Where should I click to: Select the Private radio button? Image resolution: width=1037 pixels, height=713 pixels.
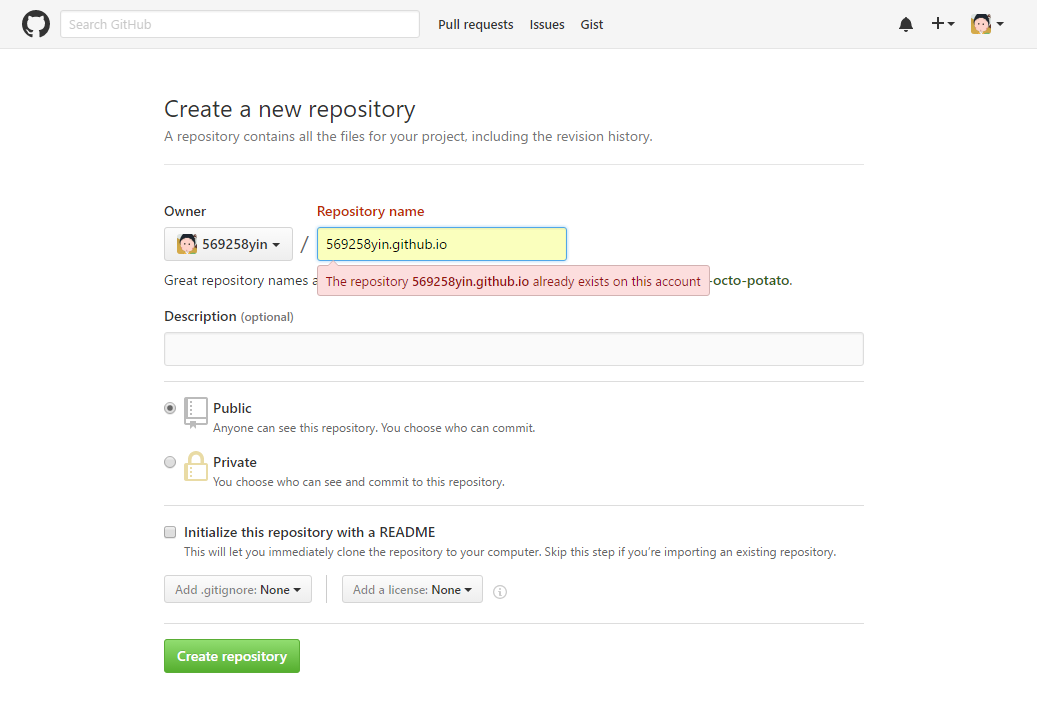pyautogui.click(x=170, y=462)
